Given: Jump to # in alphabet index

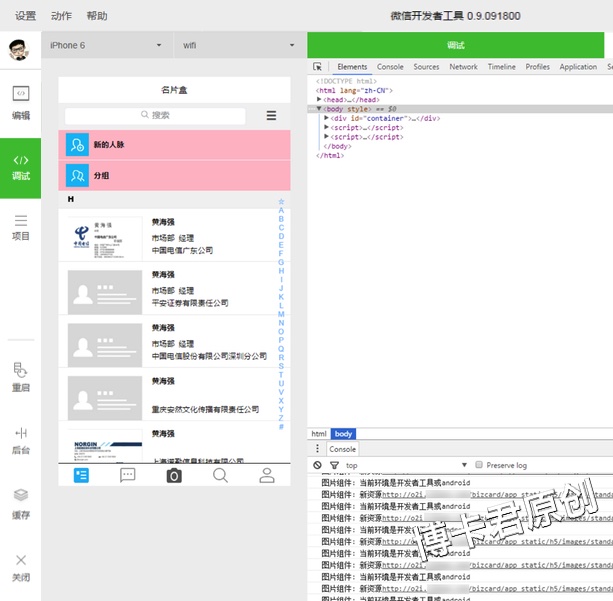Looking at the screenshot, I should pos(281,427).
